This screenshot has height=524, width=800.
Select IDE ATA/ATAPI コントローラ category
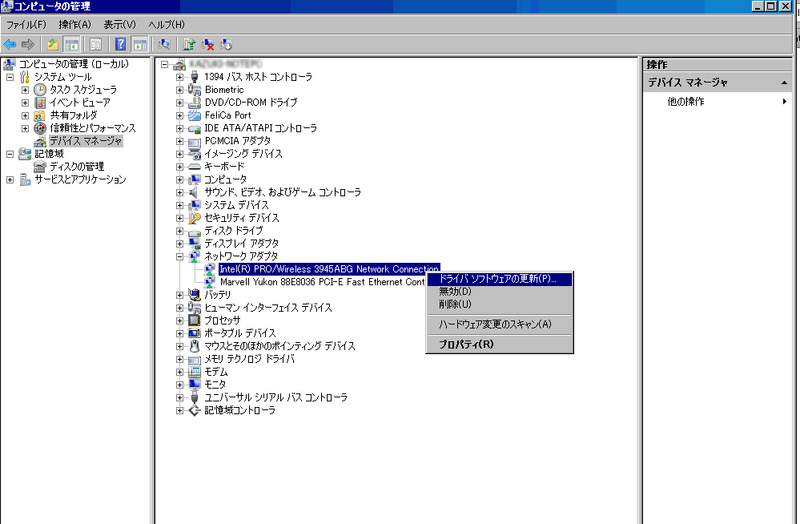(x=261, y=128)
